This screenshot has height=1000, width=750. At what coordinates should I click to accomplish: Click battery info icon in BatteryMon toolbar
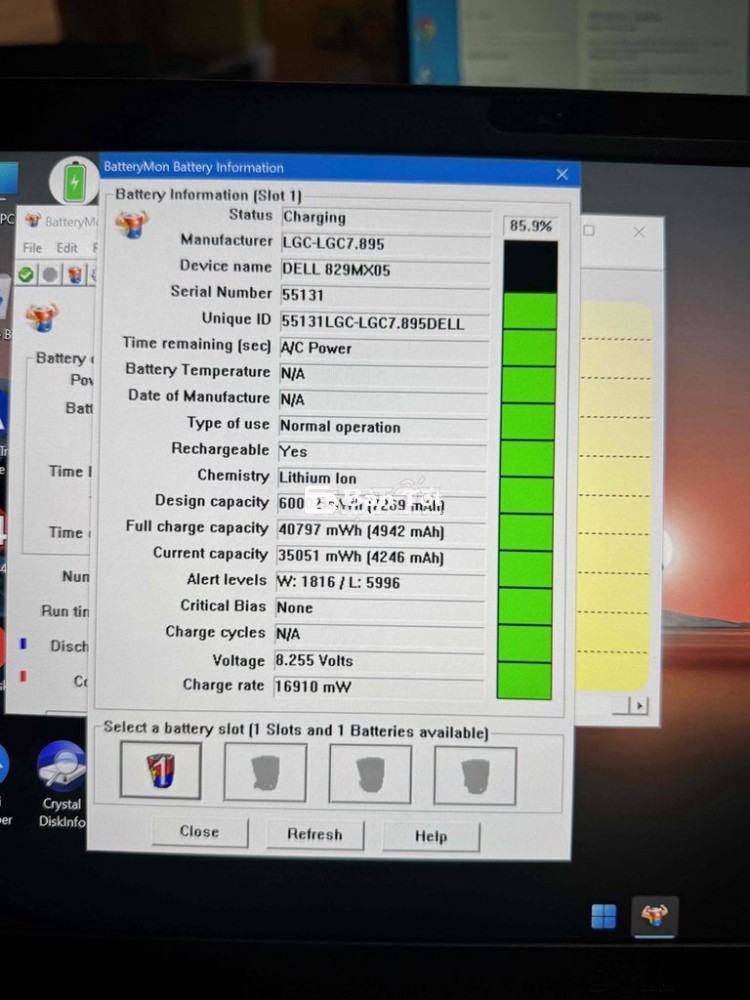click(75, 275)
